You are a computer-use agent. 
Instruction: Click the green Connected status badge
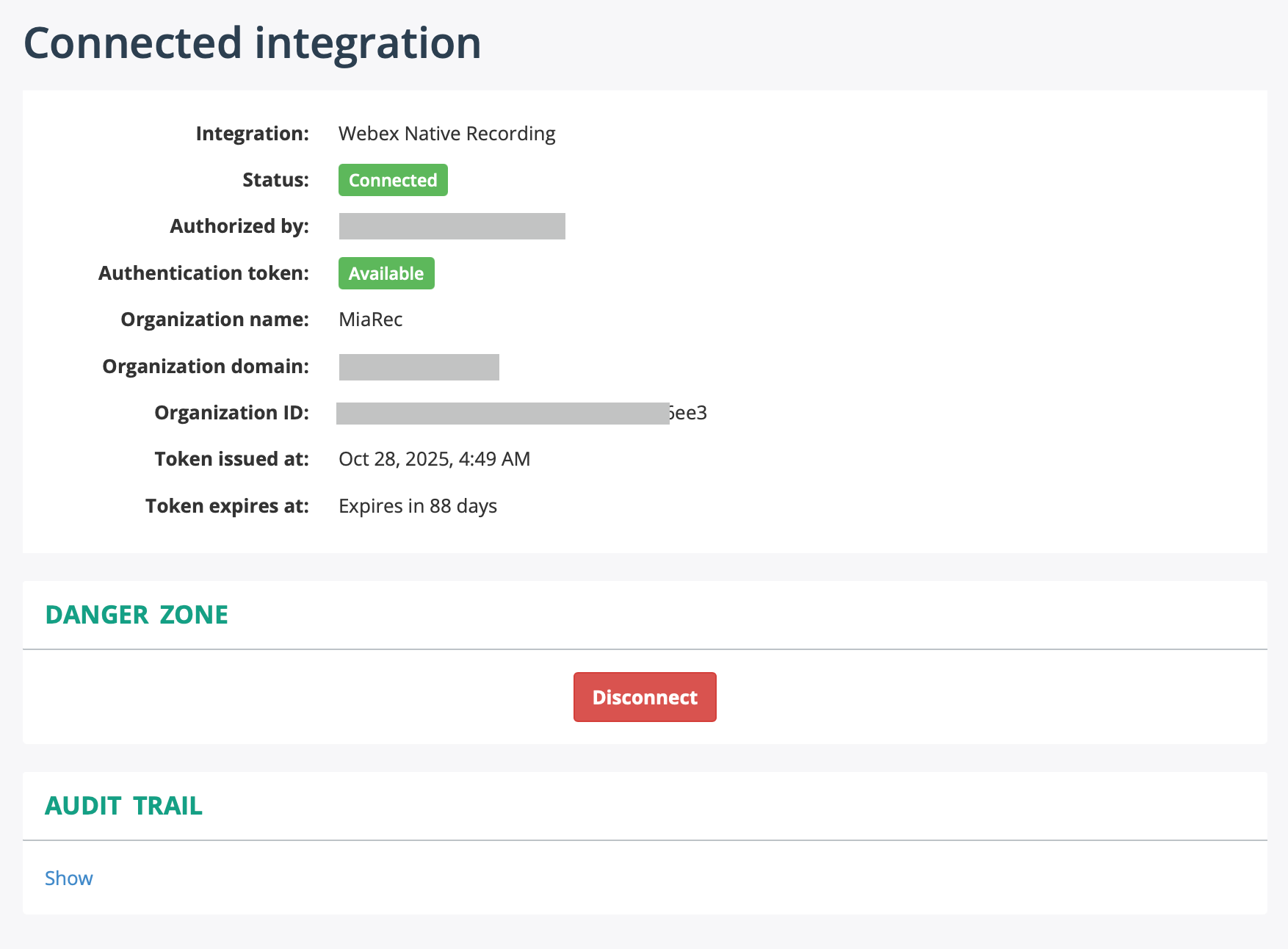(393, 179)
